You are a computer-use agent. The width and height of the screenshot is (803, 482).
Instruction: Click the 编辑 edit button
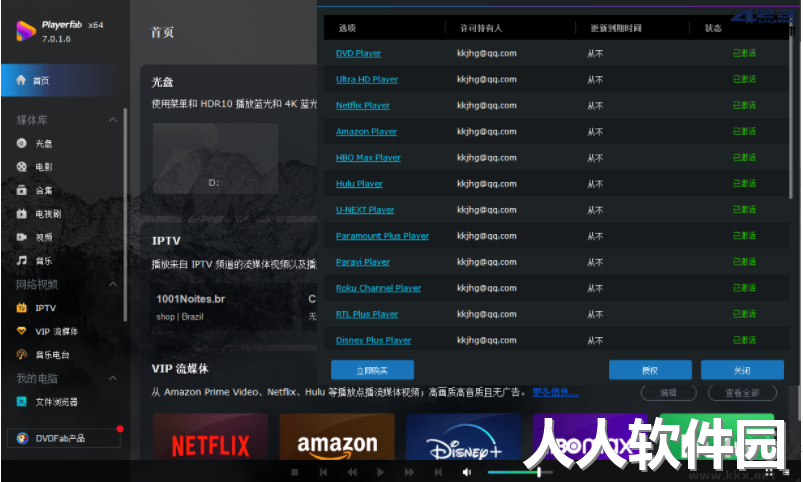point(668,393)
